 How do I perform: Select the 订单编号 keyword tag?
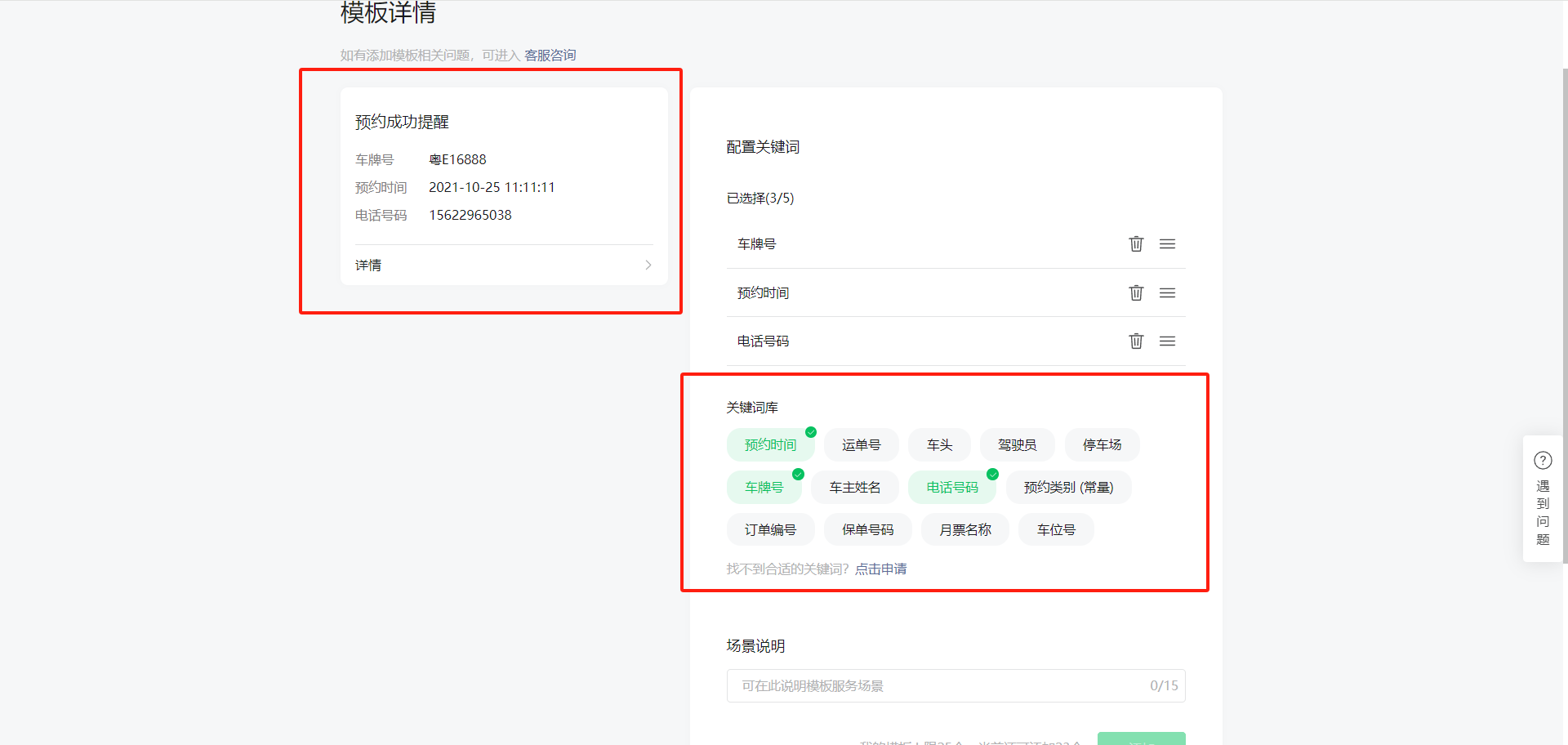(770, 530)
